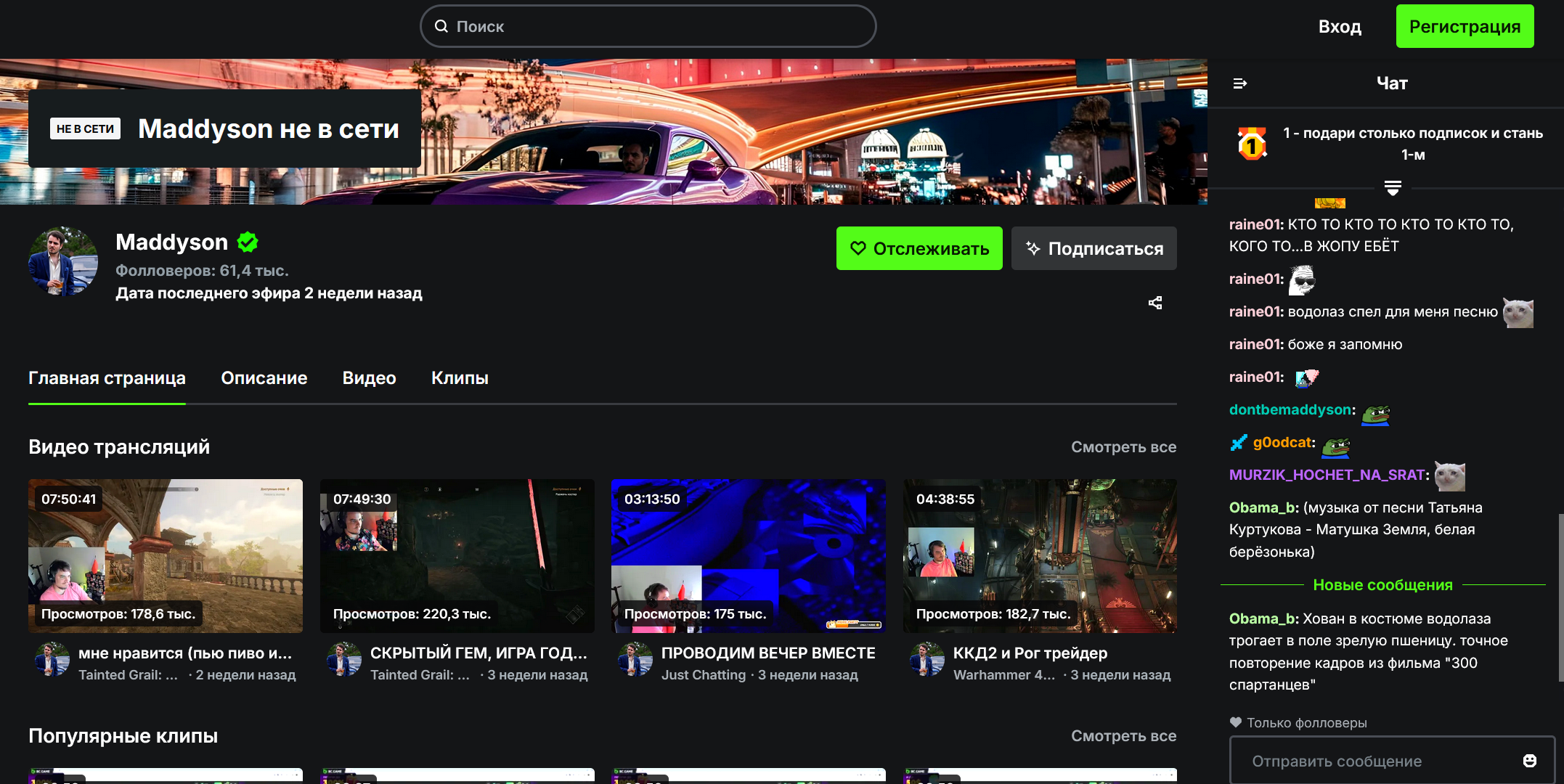Click the gift leaderboard number 1 badge

tap(1252, 144)
